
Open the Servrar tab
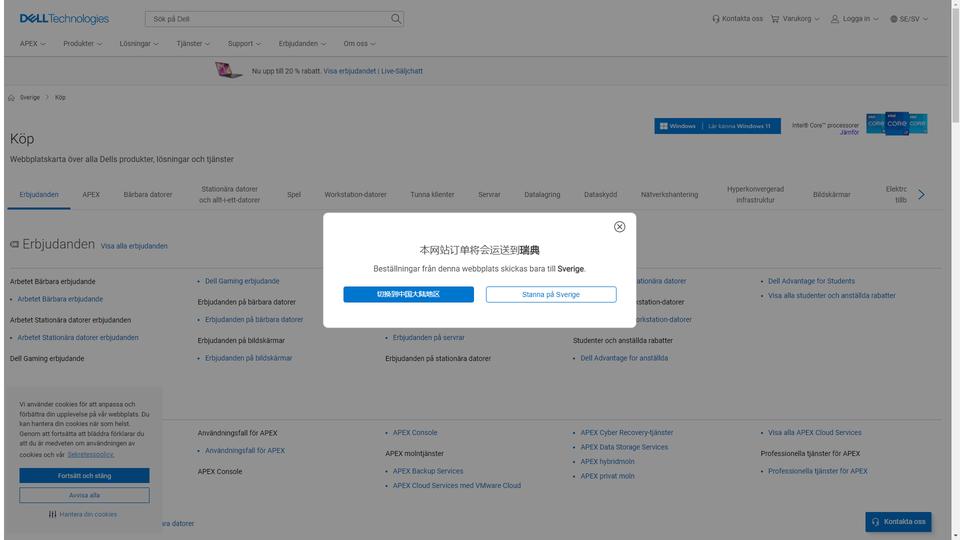point(489,195)
